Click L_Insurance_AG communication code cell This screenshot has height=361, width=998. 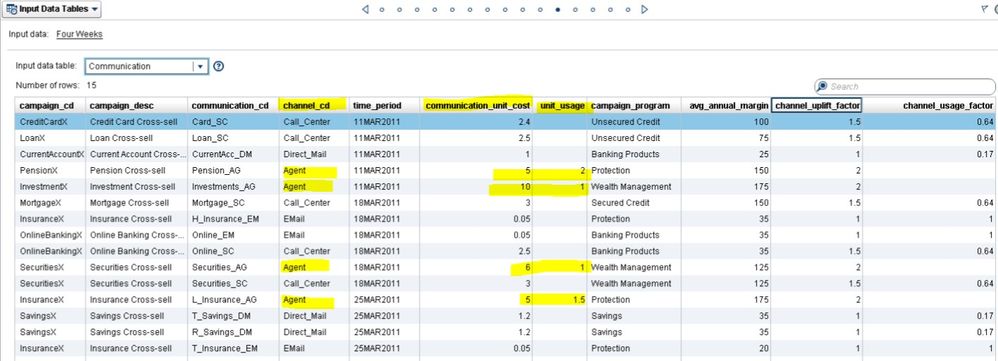pyautogui.click(x=233, y=299)
